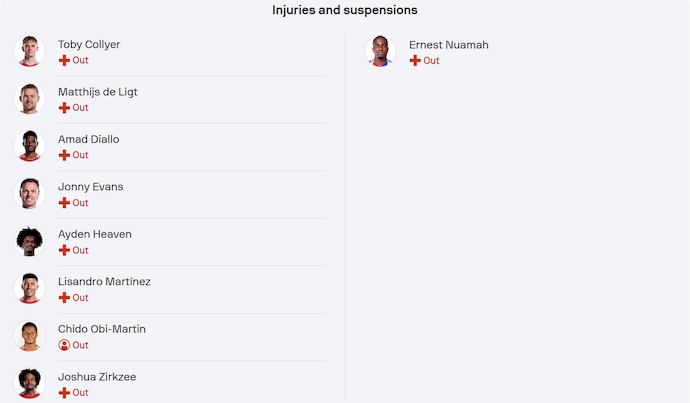Viewport: 690px width, 403px height.
Task: Click the suspension icon under Chido Obi-Martin
Action: (x=64, y=345)
